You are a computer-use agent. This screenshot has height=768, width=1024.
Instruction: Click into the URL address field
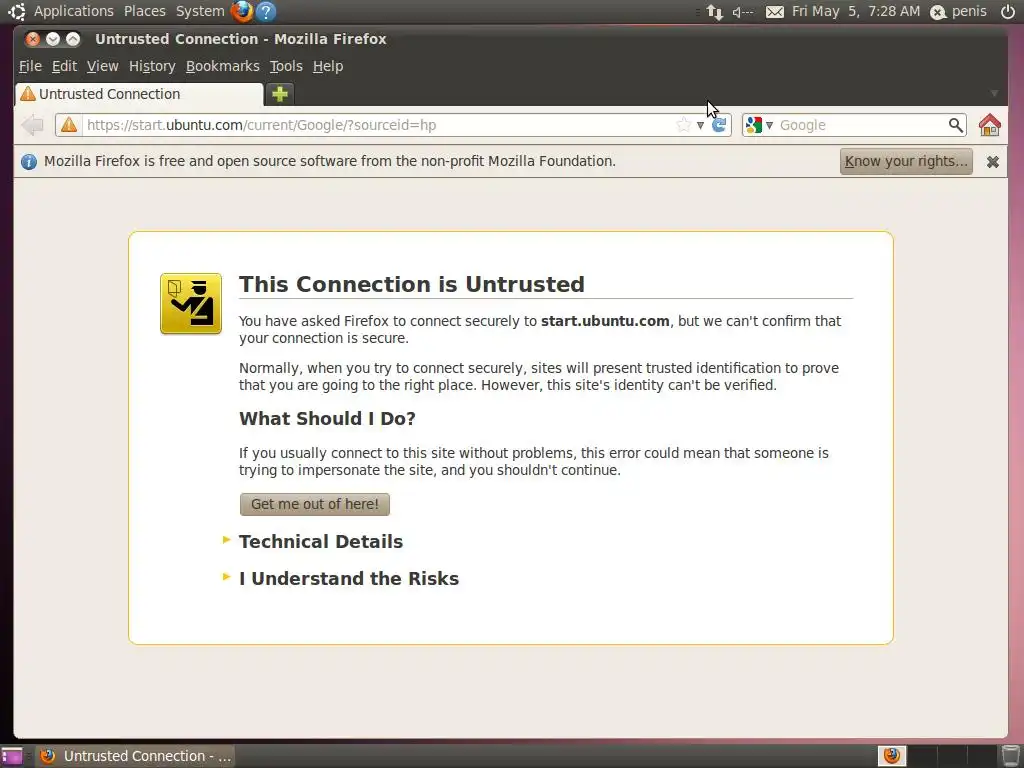[379, 125]
